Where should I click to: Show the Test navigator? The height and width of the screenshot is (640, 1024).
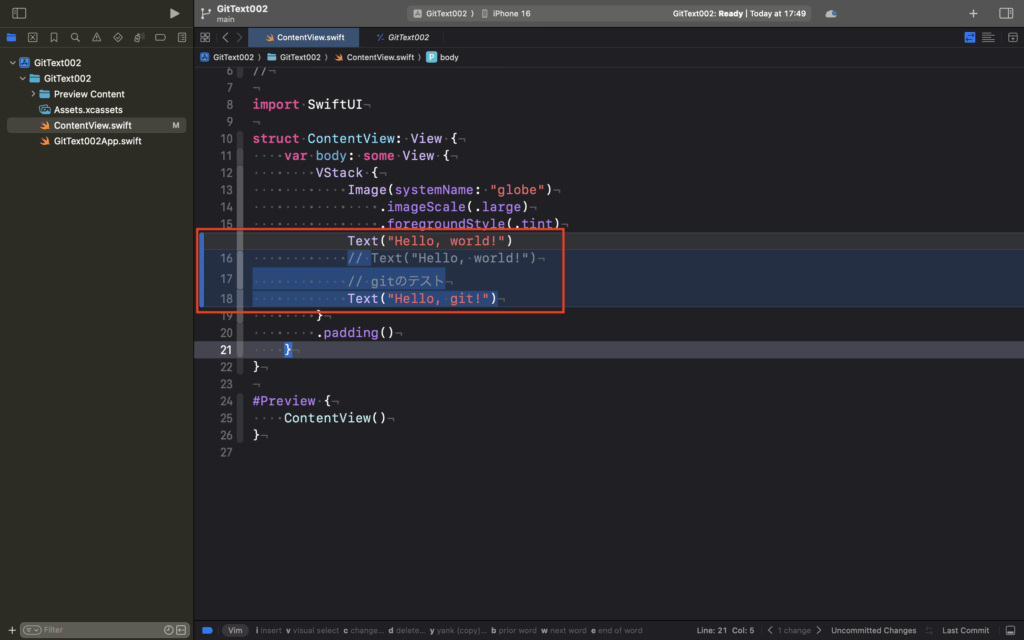[118, 37]
